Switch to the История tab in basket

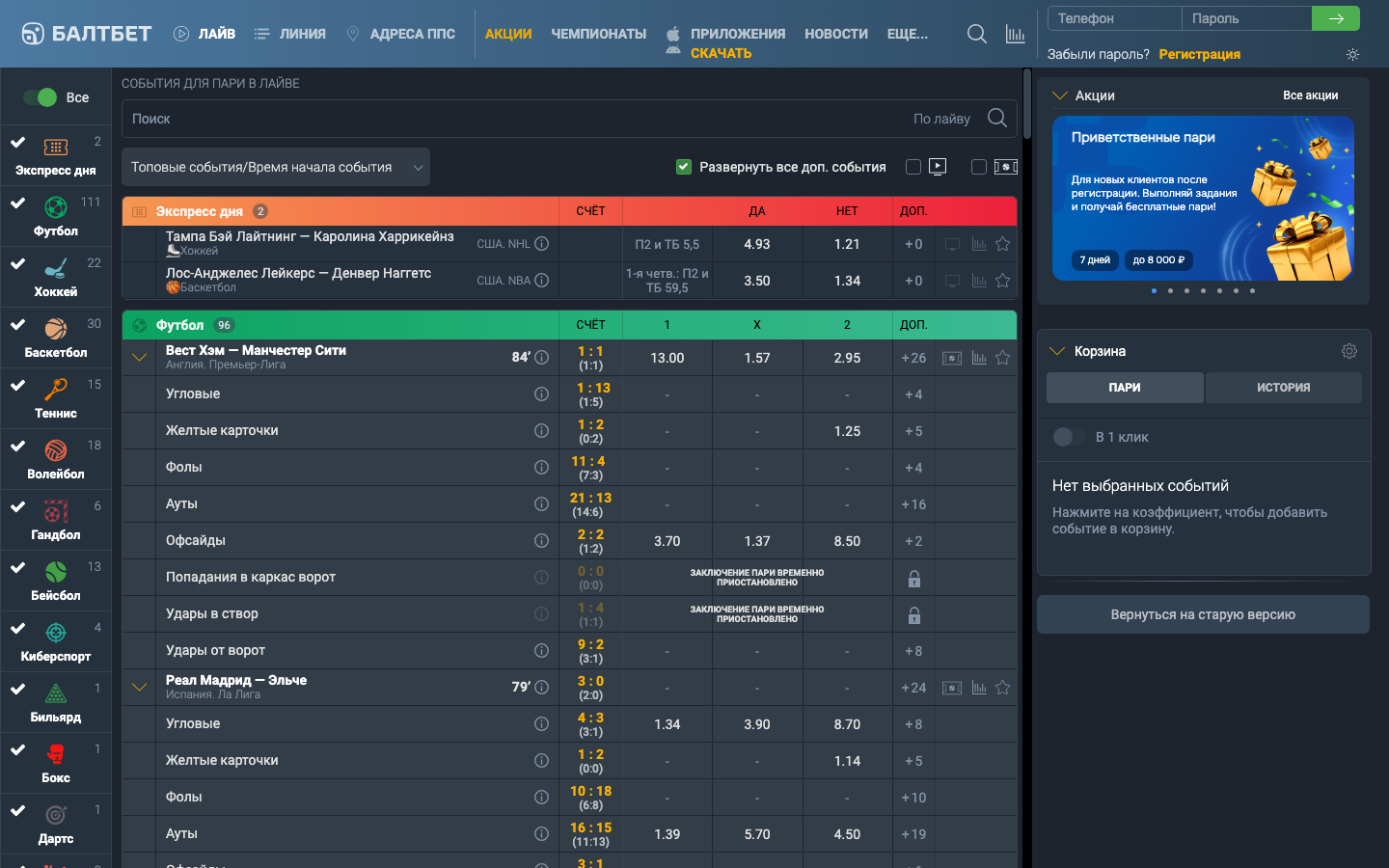pyautogui.click(x=1283, y=388)
